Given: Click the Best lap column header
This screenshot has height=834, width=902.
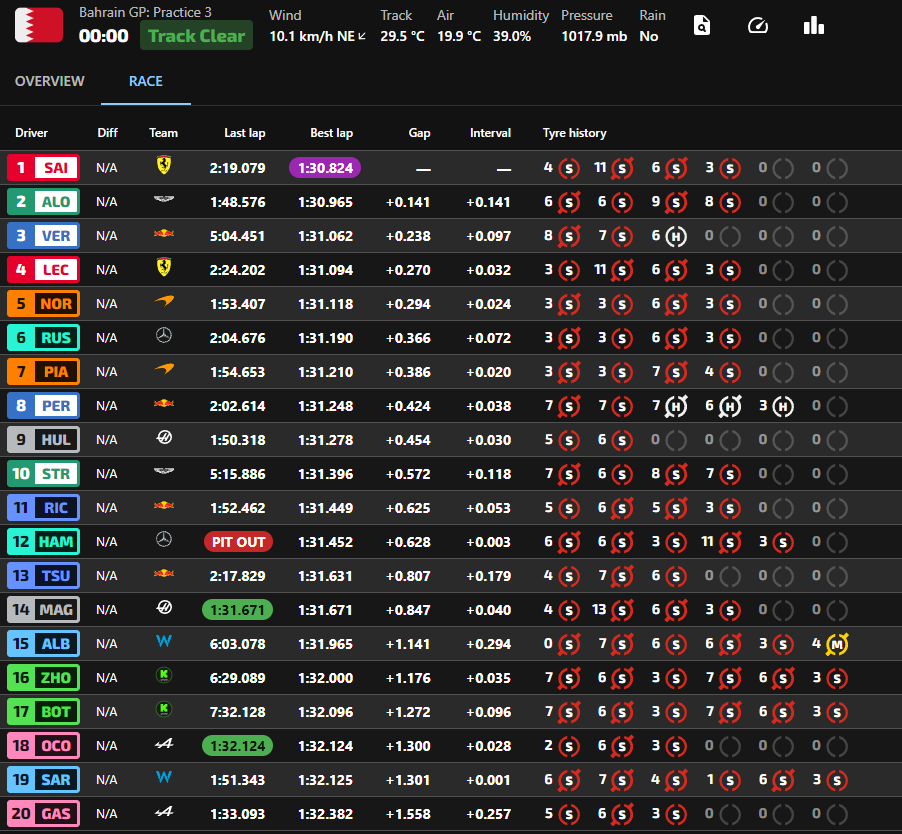Looking at the screenshot, I should (331, 133).
